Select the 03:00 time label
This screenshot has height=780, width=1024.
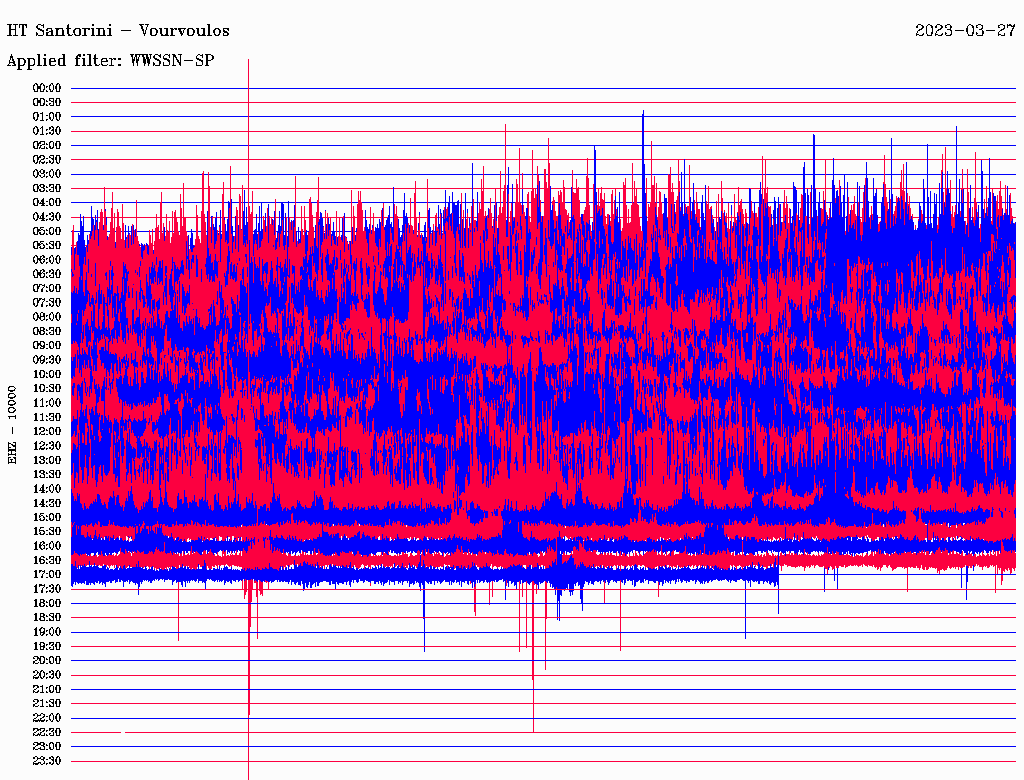(x=47, y=174)
